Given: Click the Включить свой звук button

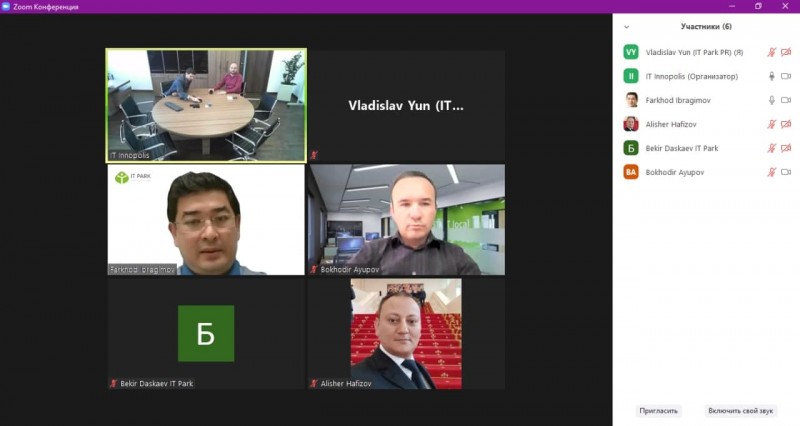Looking at the screenshot, I should pos(740,411).
